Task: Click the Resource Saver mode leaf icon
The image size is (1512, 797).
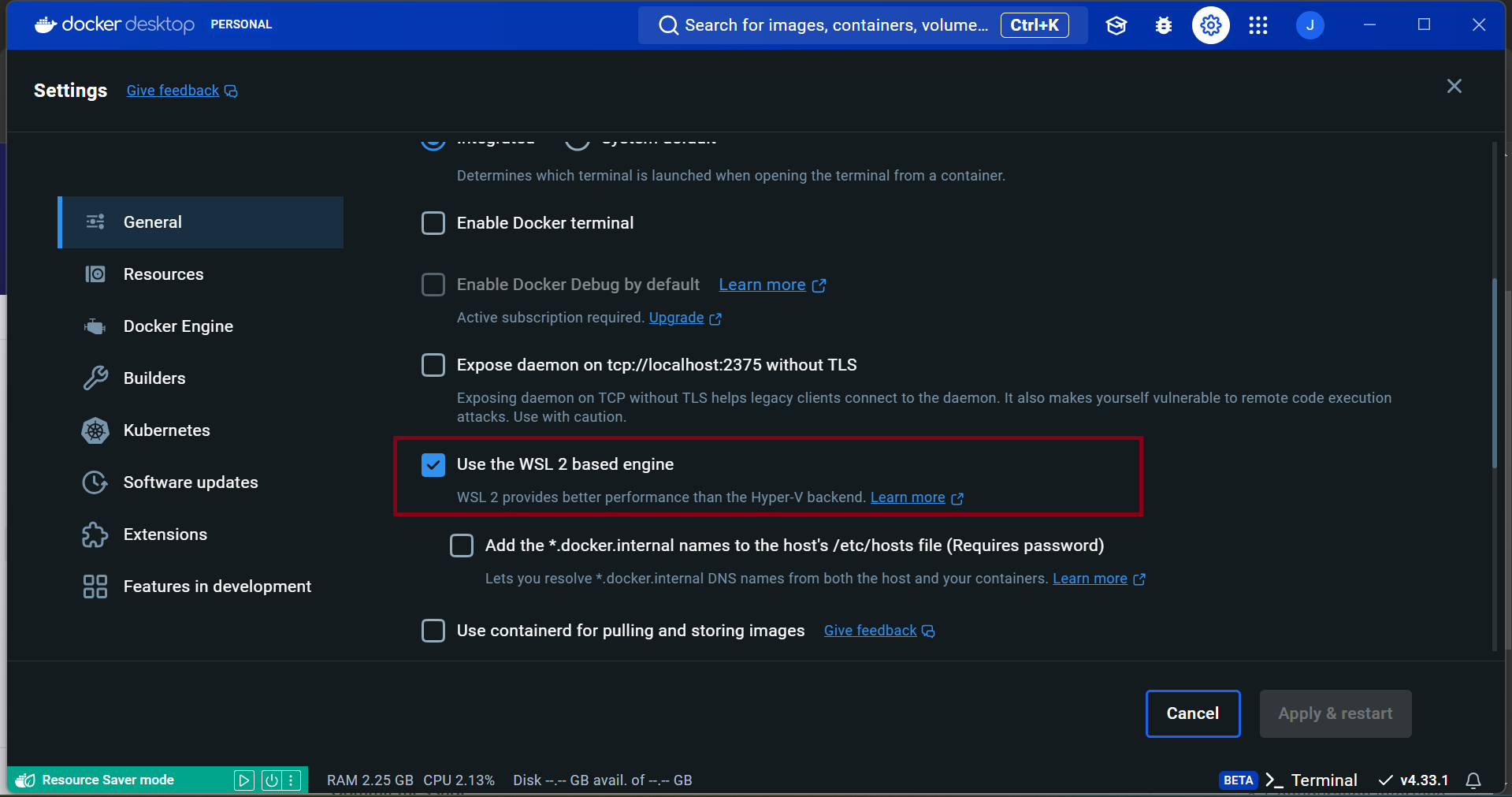Action: (25, 780)
